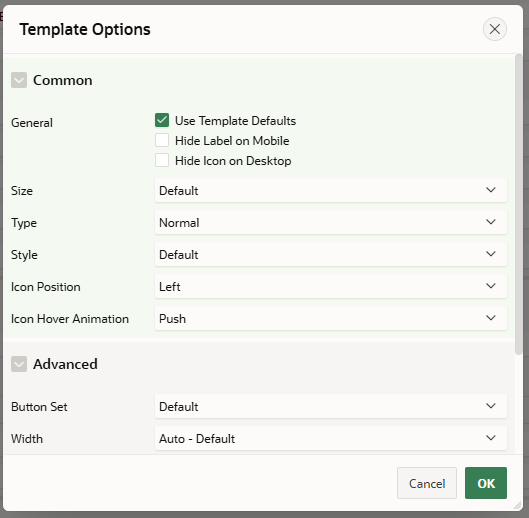Viewport: 529px width, 518px height.
Task: Open the Button Set dropdown
Action: pos(331,406)
